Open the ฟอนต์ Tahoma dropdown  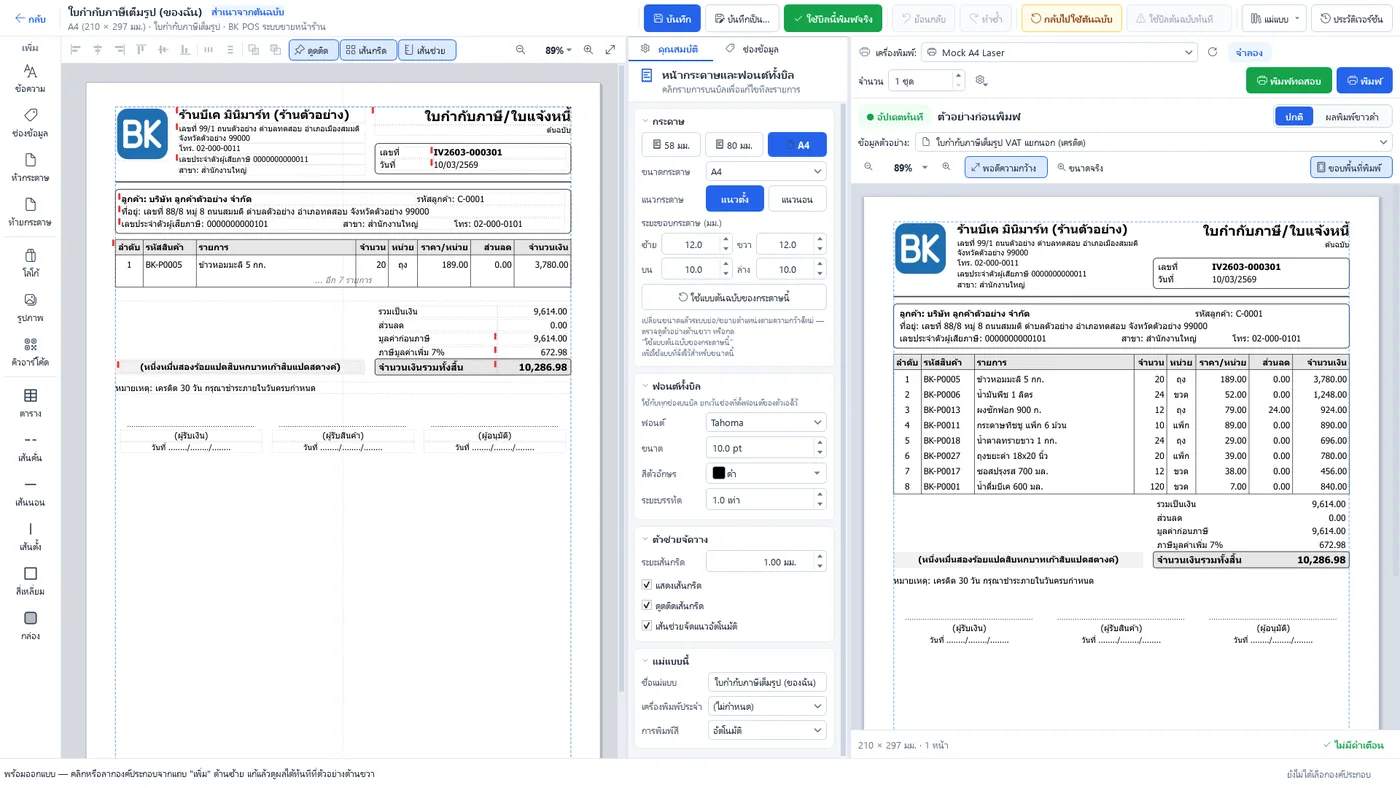point(766,423)
